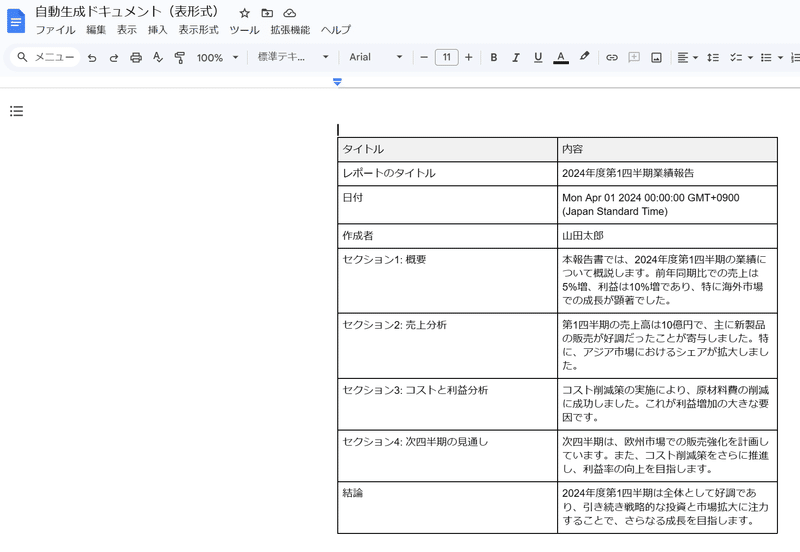Toggle bold formatting
This screenshot has width=800, height=552.
pos(493,57)
